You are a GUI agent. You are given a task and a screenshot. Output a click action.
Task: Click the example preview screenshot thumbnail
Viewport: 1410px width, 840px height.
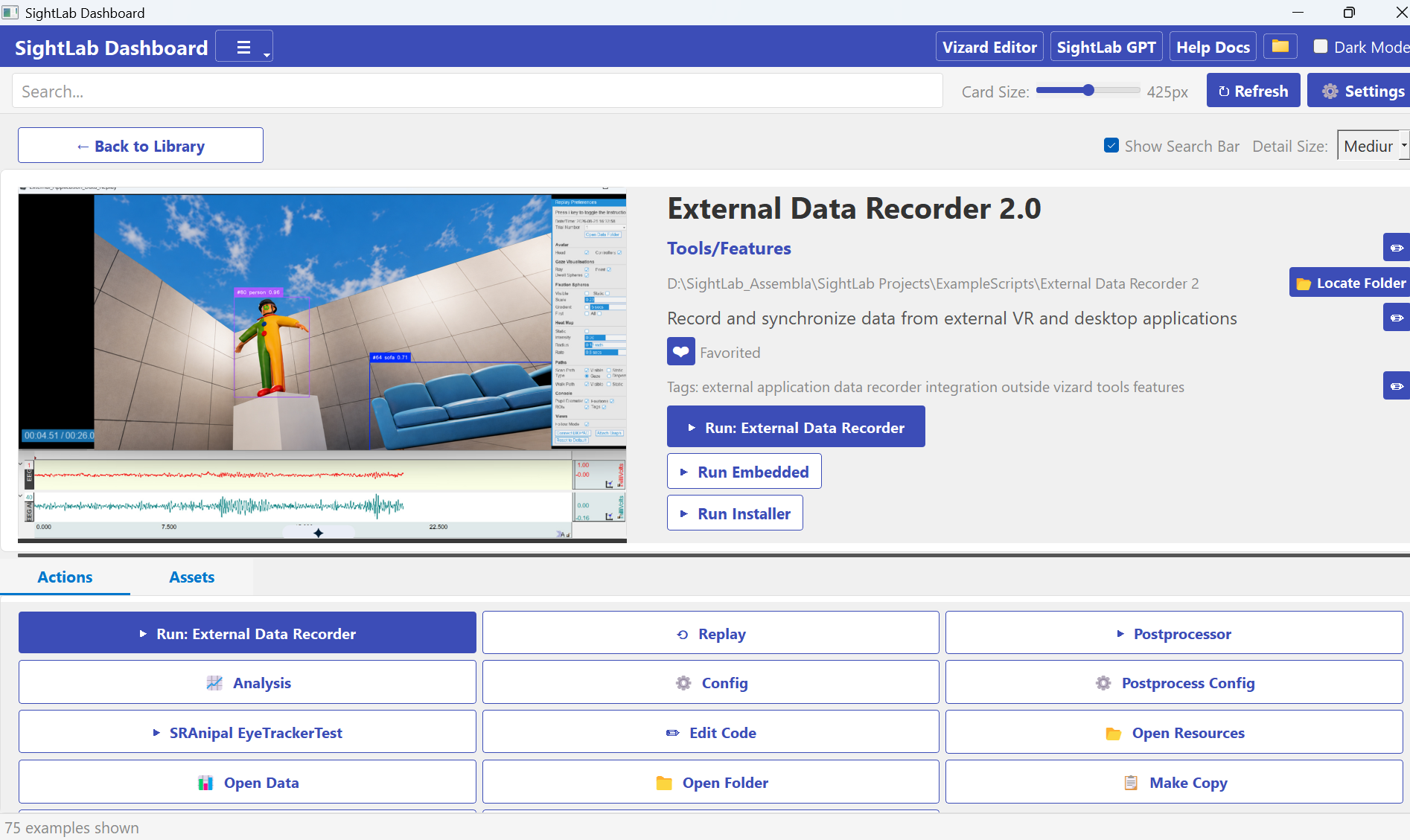point(322,364)
